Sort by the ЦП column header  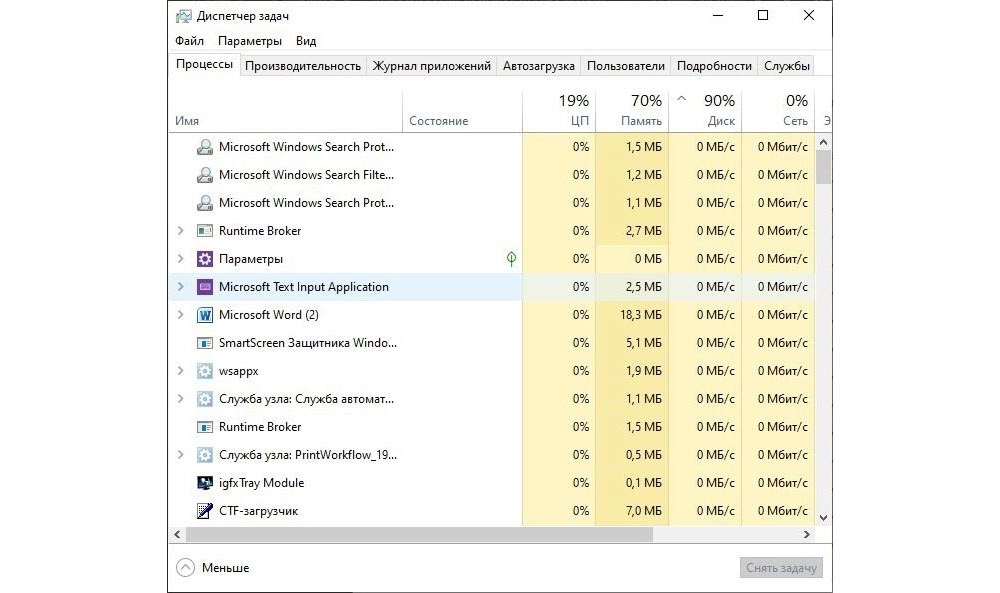tap(559, 112)
